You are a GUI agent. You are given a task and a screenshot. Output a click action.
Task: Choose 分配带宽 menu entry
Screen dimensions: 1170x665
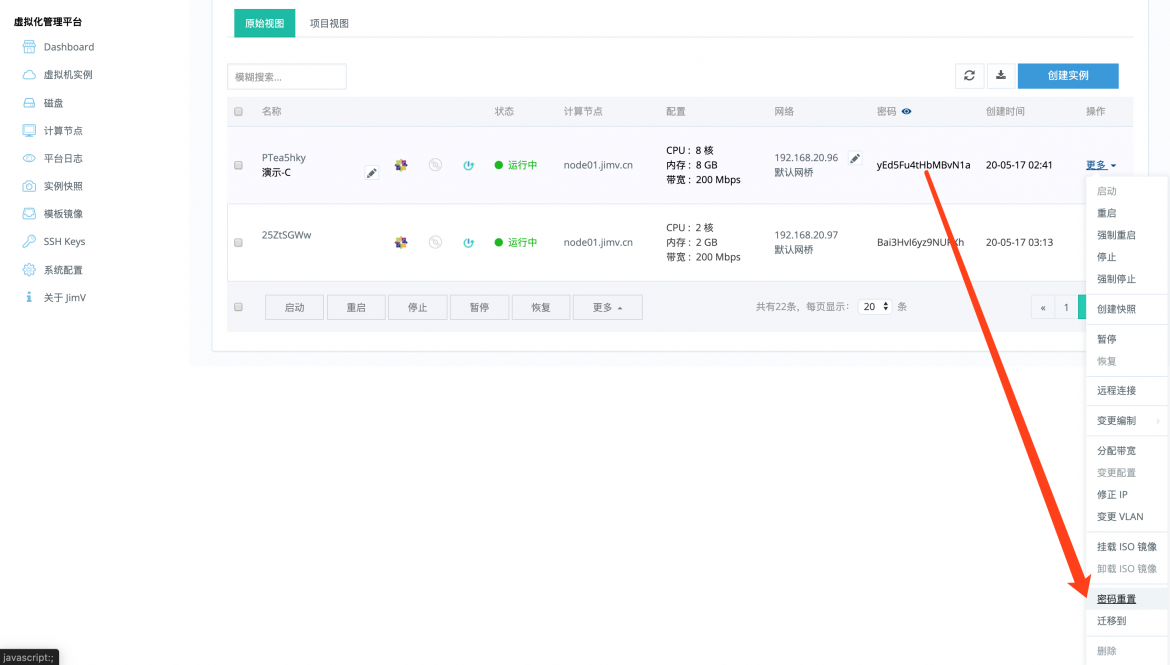[x=1116, y=451]
